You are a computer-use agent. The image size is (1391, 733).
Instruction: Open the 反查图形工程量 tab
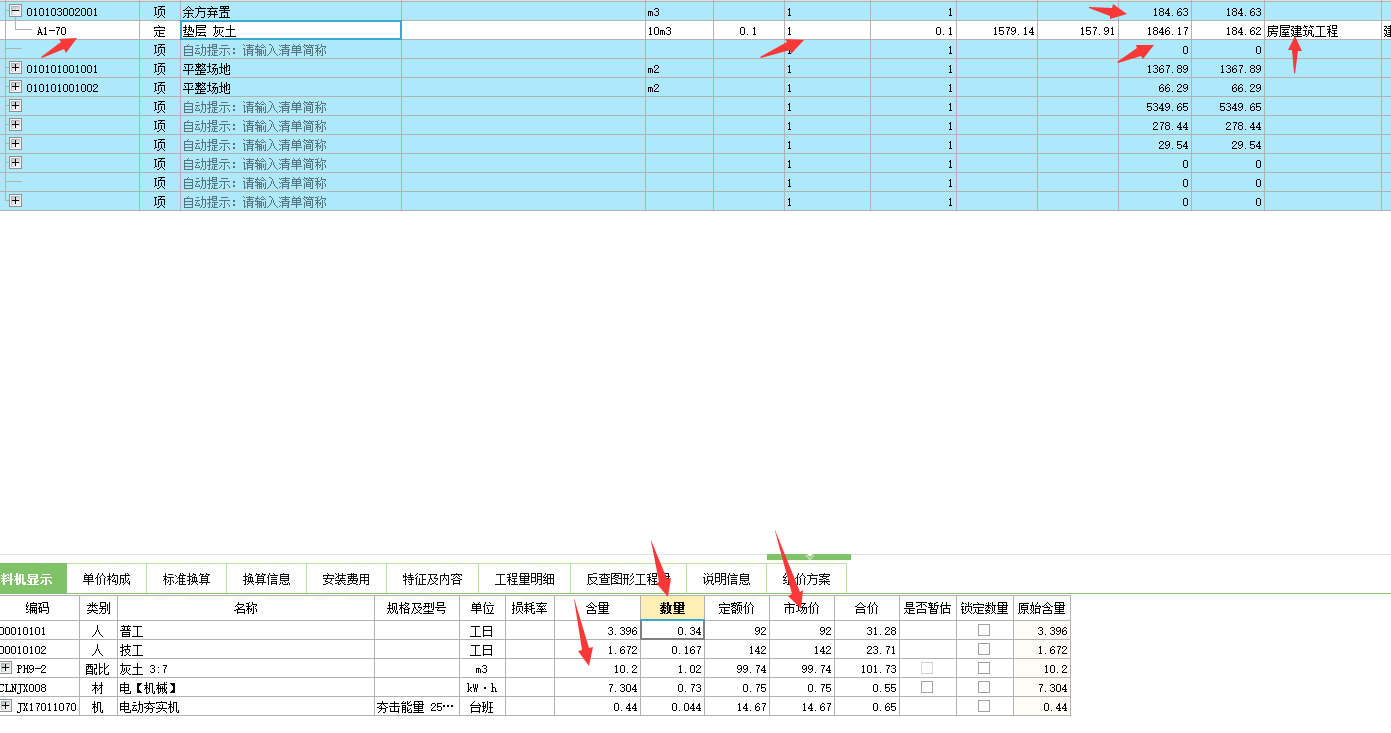pos(628,579)
